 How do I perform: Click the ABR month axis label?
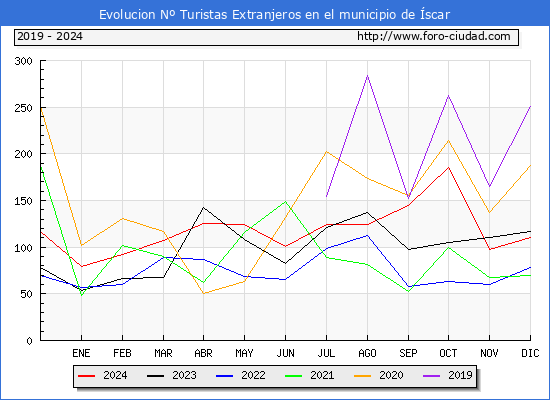click(203, 353)
